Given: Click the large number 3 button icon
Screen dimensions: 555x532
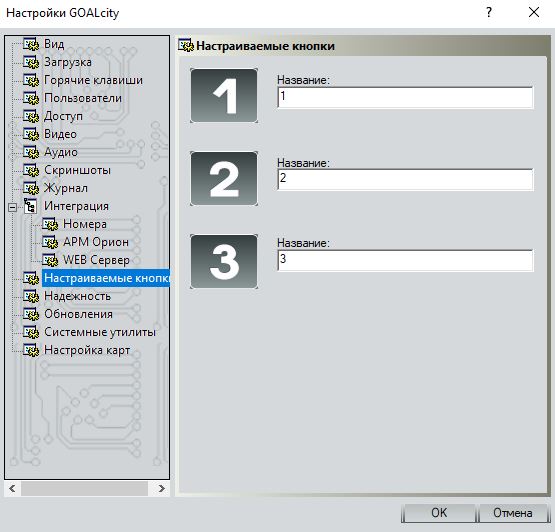Looking at the screenshot, I should (x=224, y=262).
